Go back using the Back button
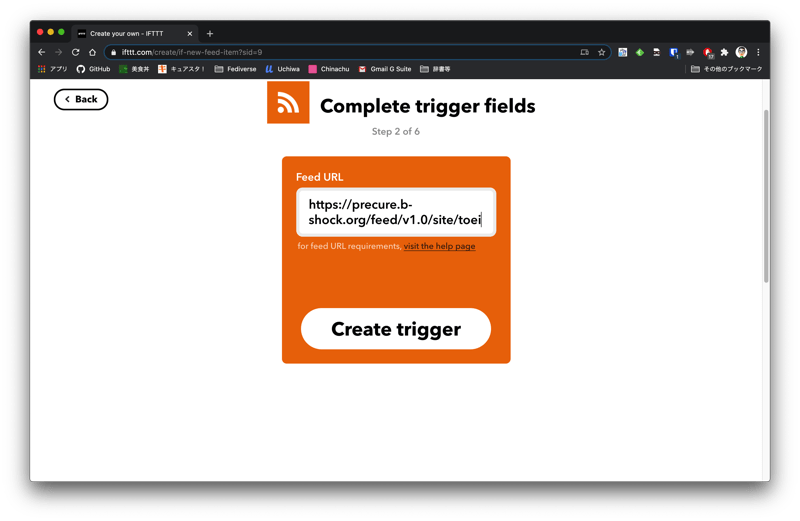Image resolution: width=800 pixels, height=521 pixels. (81, 99)
